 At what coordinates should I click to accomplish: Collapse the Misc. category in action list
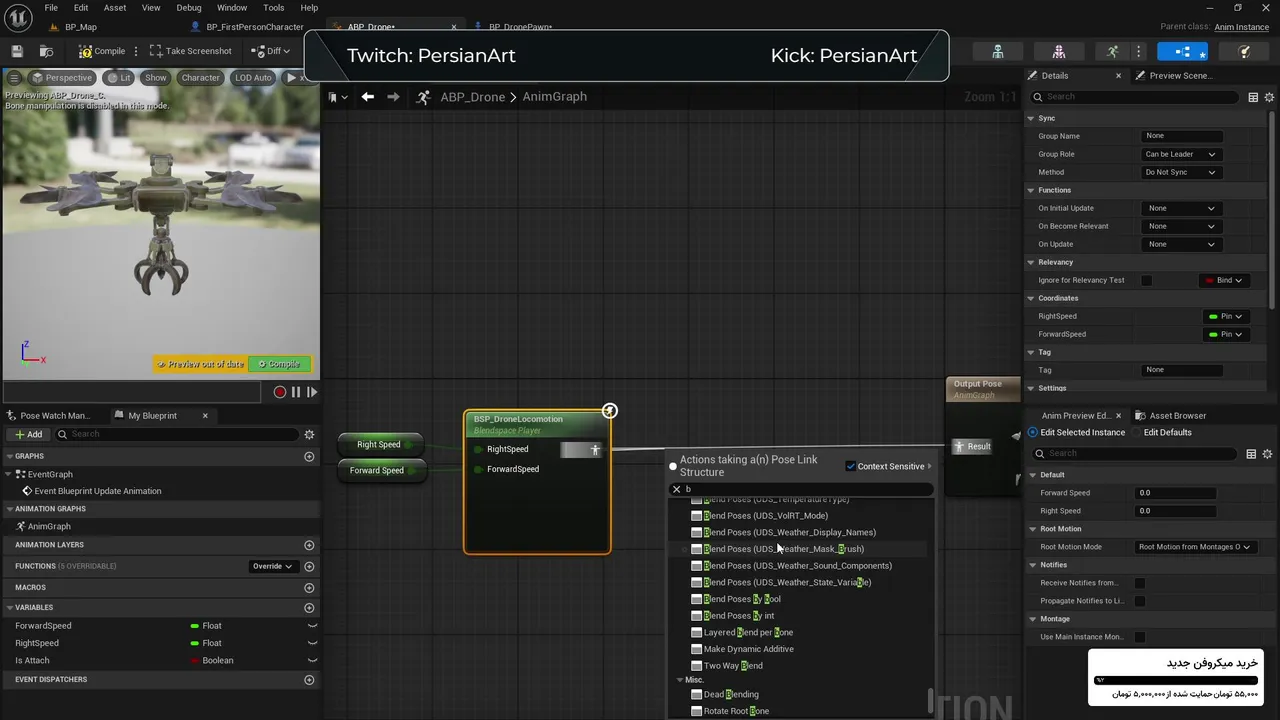coord(681,680)
